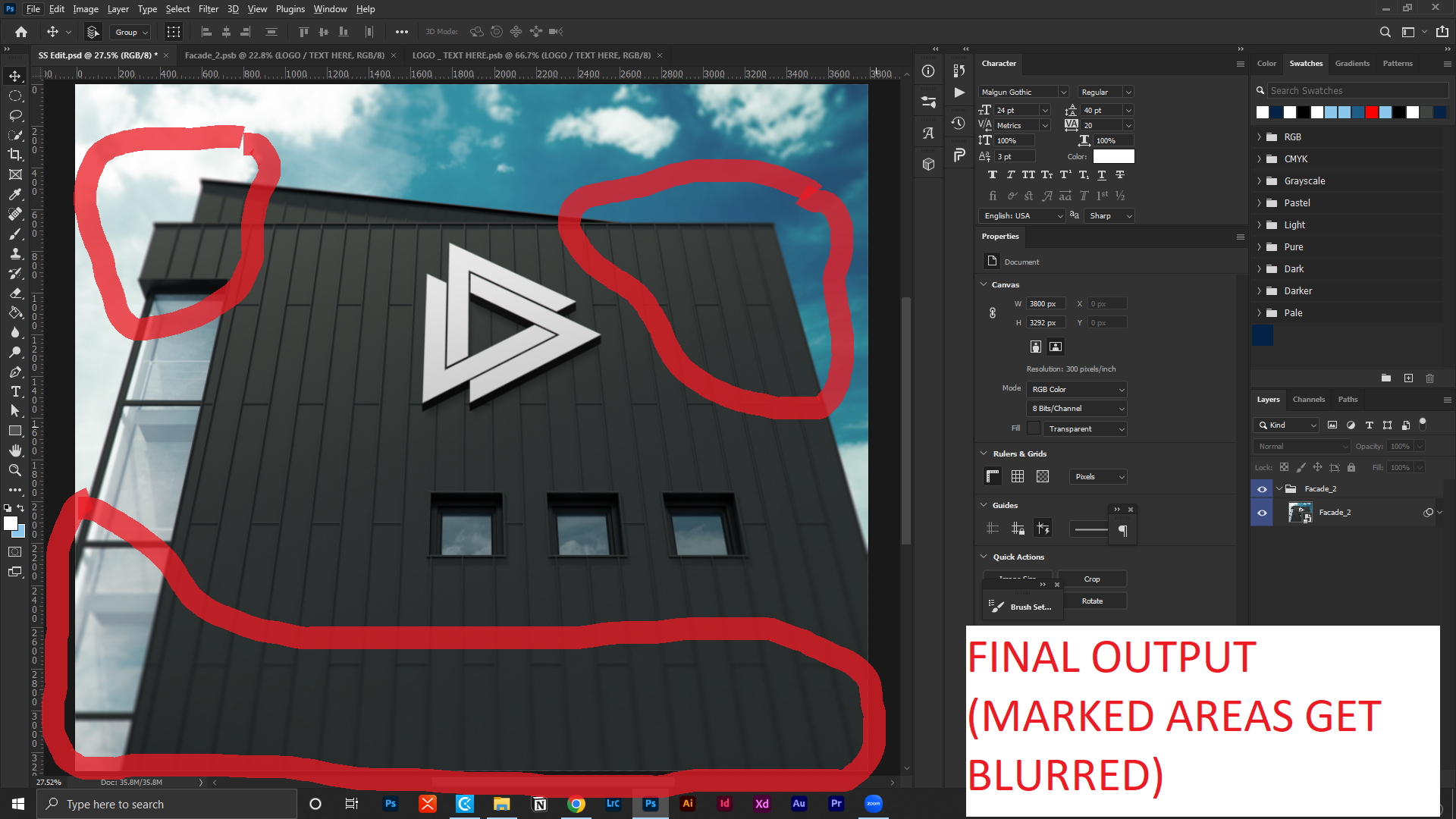
Task: Toggle the faux bold style in Character panel
Action: tap(993, 174)
